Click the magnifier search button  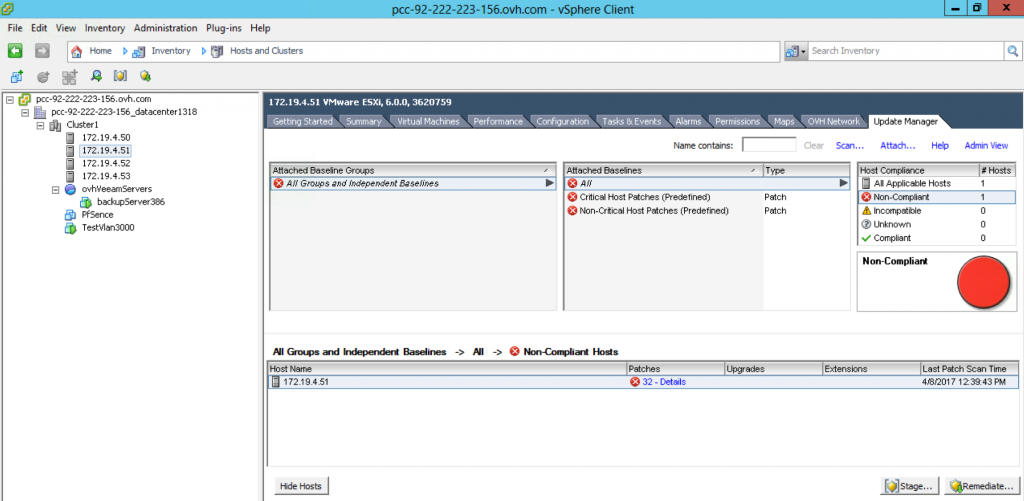click(x=1013, y=51)
